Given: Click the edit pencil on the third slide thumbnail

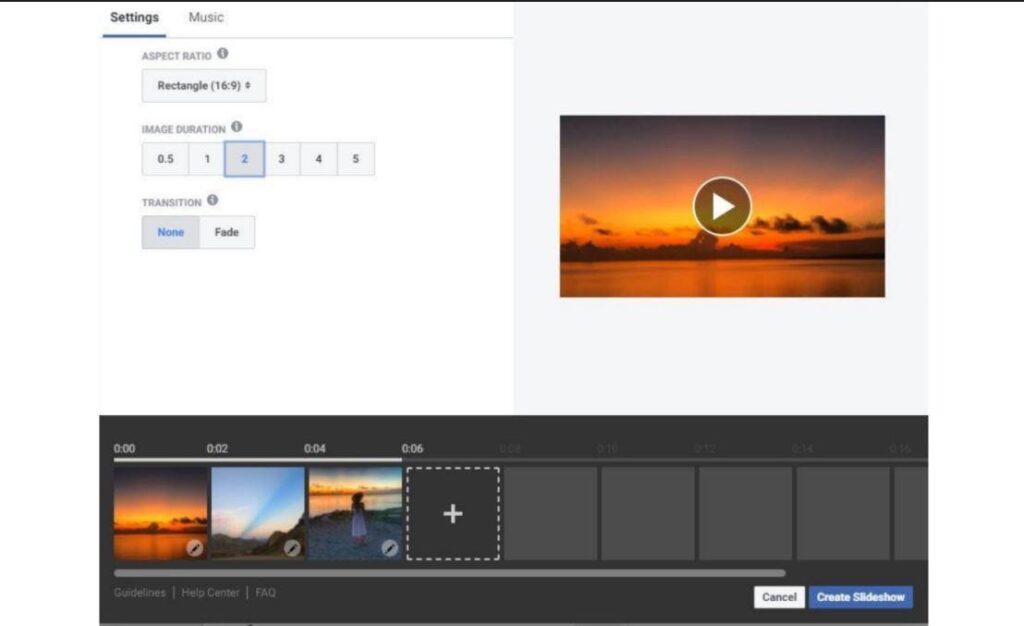Looking at the screenshot, I should (x=390, y=548).
